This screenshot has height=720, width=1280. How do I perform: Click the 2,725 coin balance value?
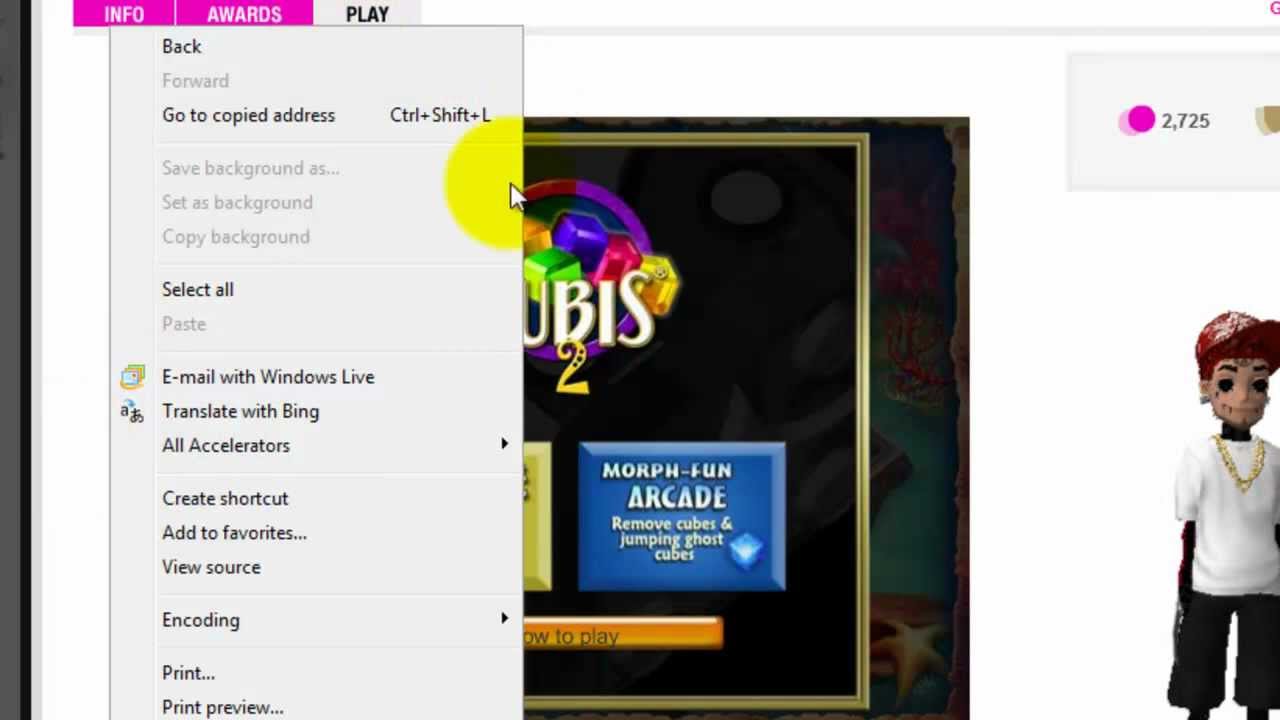click(1186, 121)
